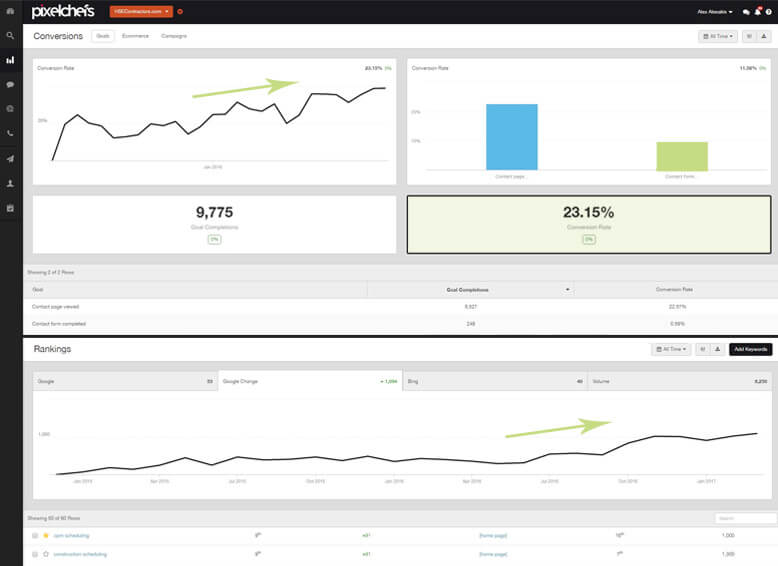This screenshot has width=778, height=566.
Task: Click the Rankings section heading
Action: (52, 349)
